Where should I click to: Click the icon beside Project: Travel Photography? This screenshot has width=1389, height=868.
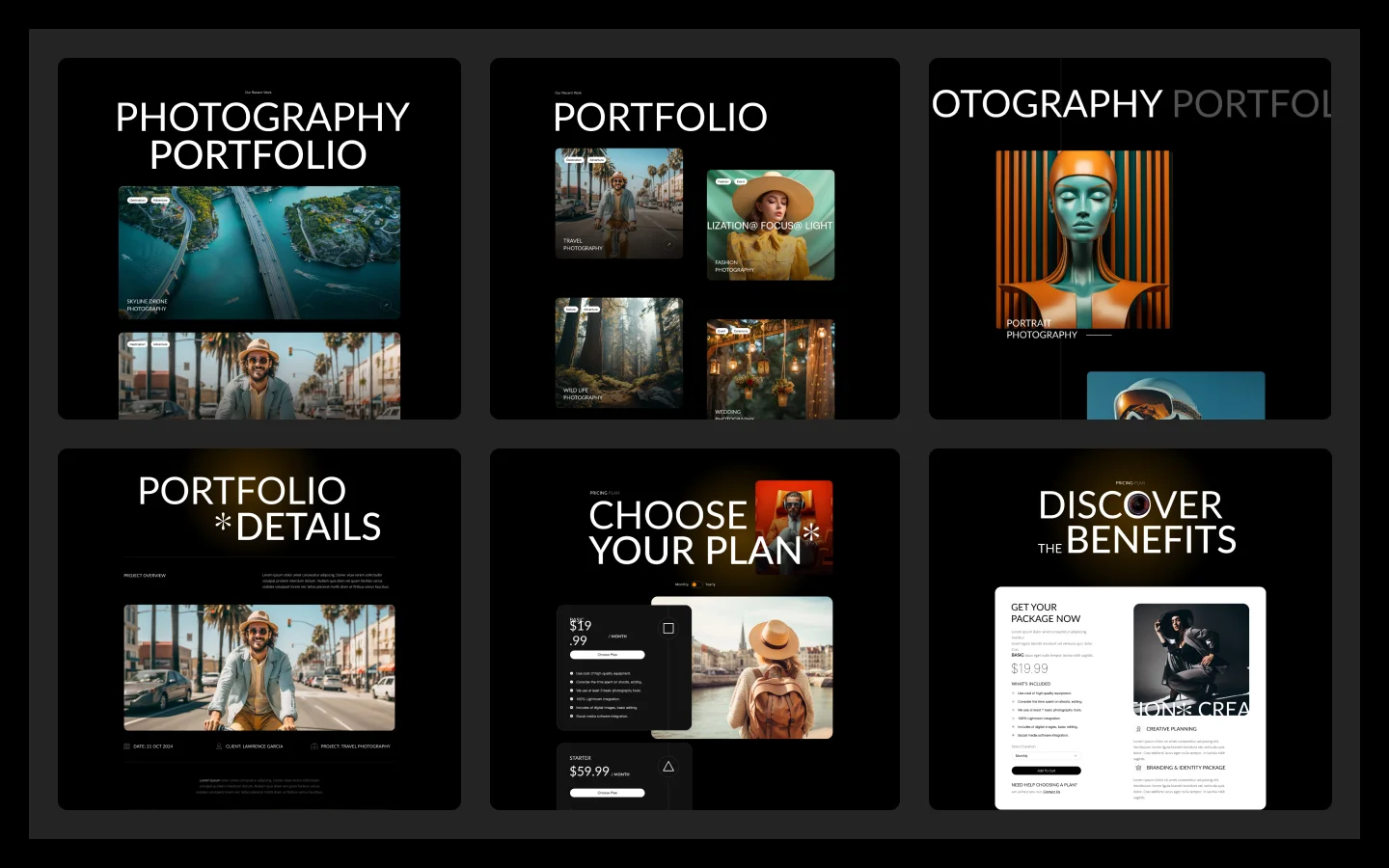314,746
